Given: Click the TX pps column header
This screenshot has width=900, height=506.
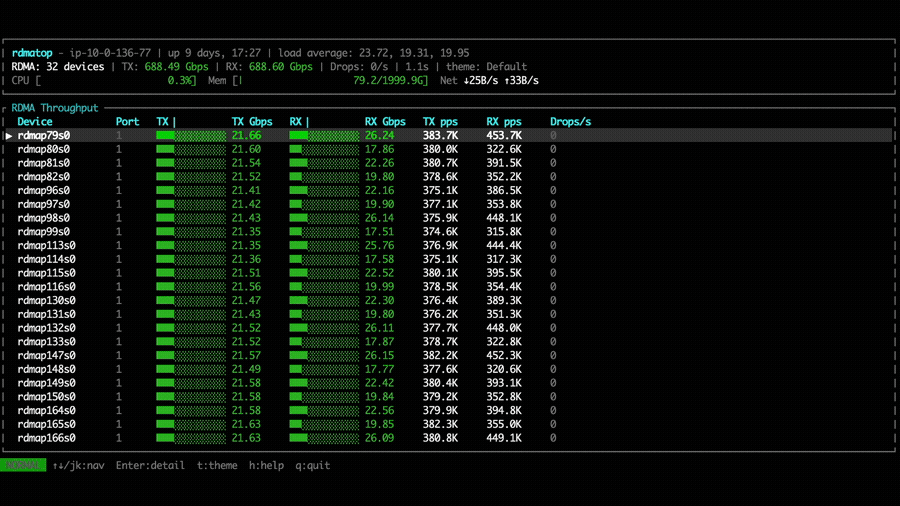Looking at the screenshot, I should click(440, 122).
